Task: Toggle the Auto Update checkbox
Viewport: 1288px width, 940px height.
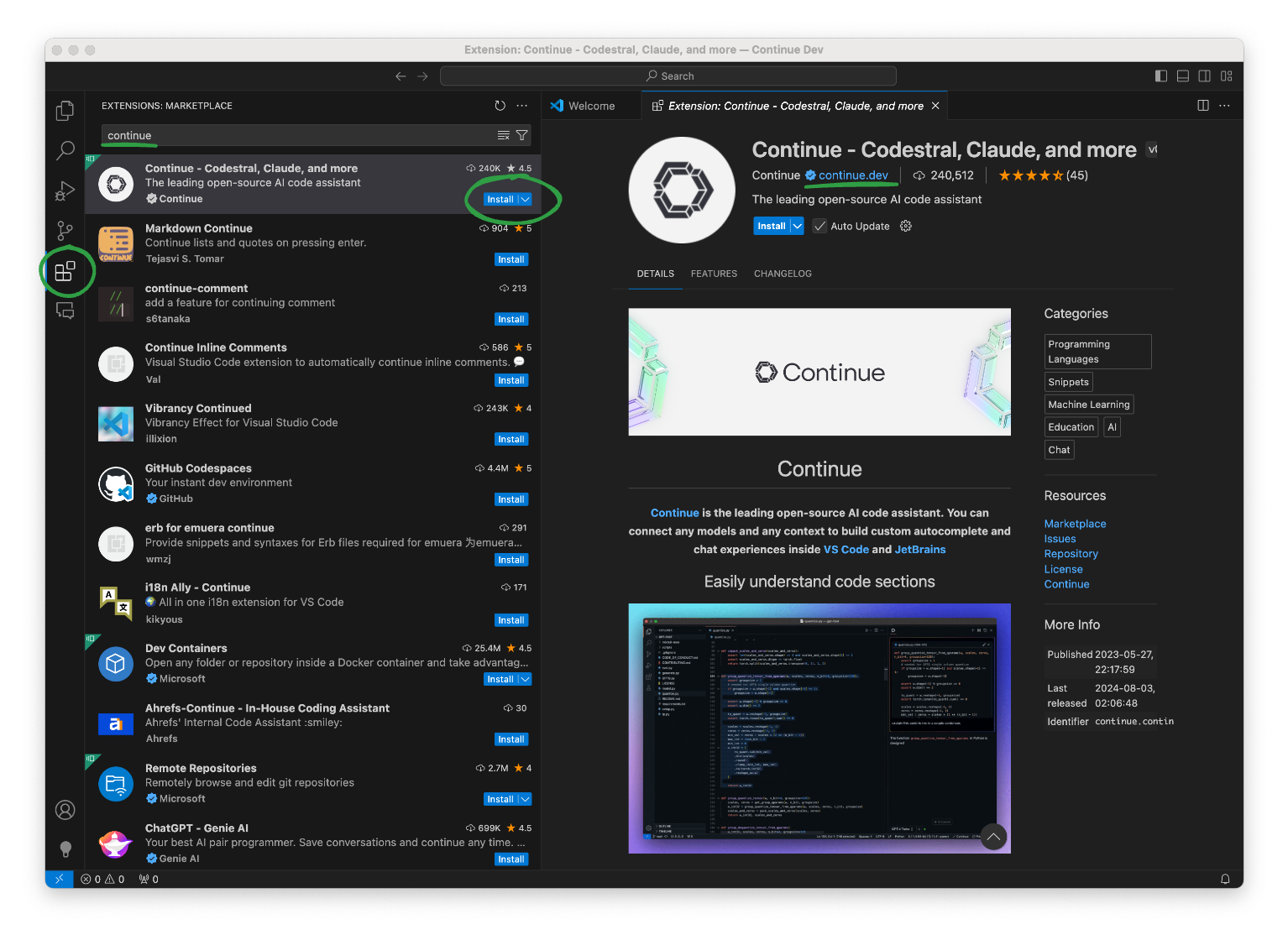Action: point(819,226)
